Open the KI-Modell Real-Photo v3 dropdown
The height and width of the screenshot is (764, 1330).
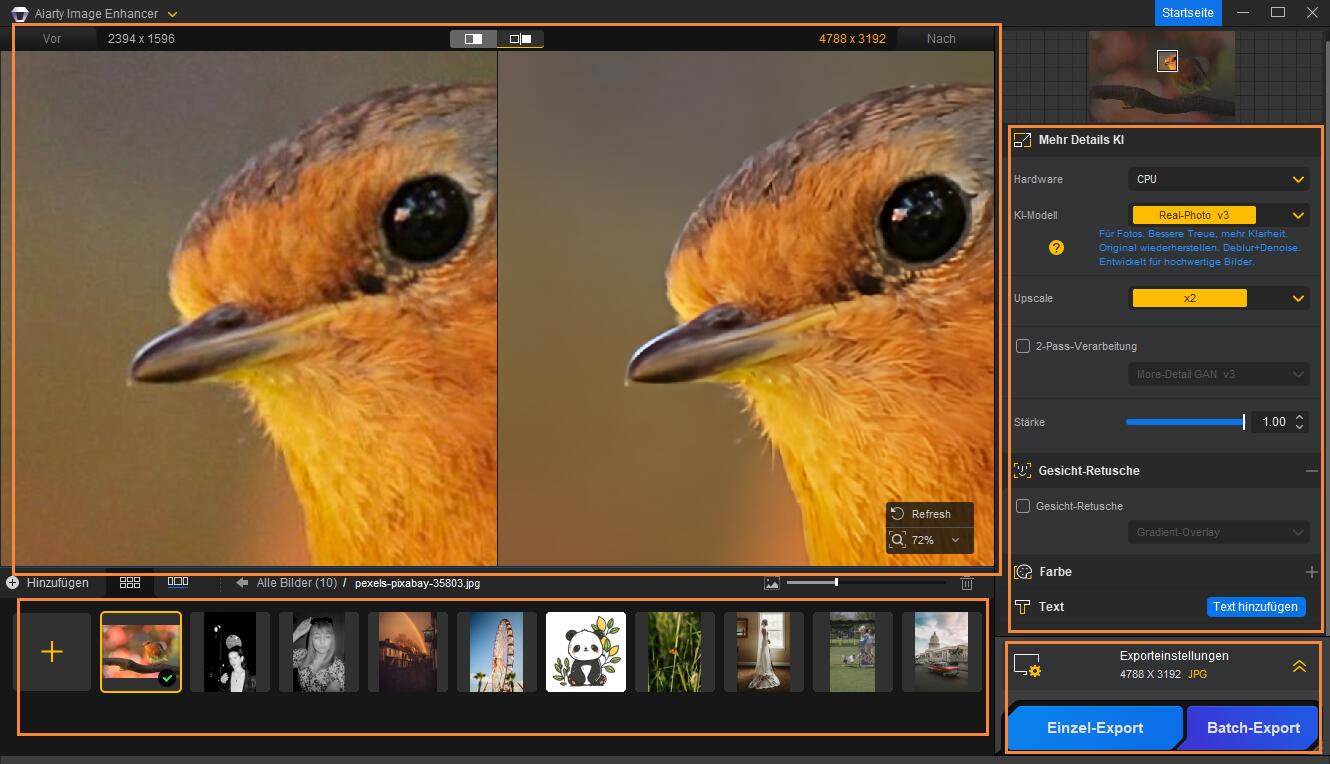click(x=1218, y=215)
